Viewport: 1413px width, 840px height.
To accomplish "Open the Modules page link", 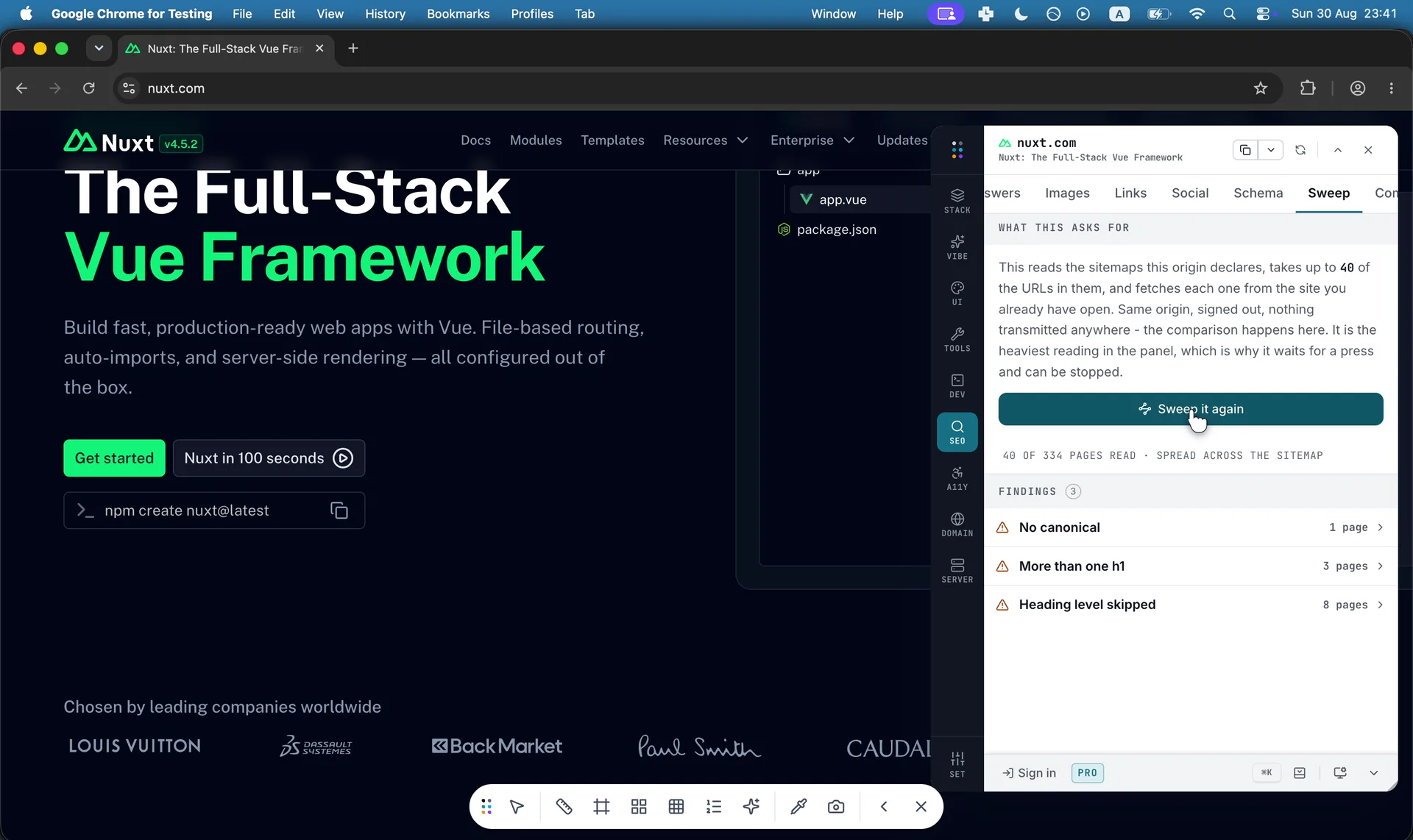I will 536,140.
